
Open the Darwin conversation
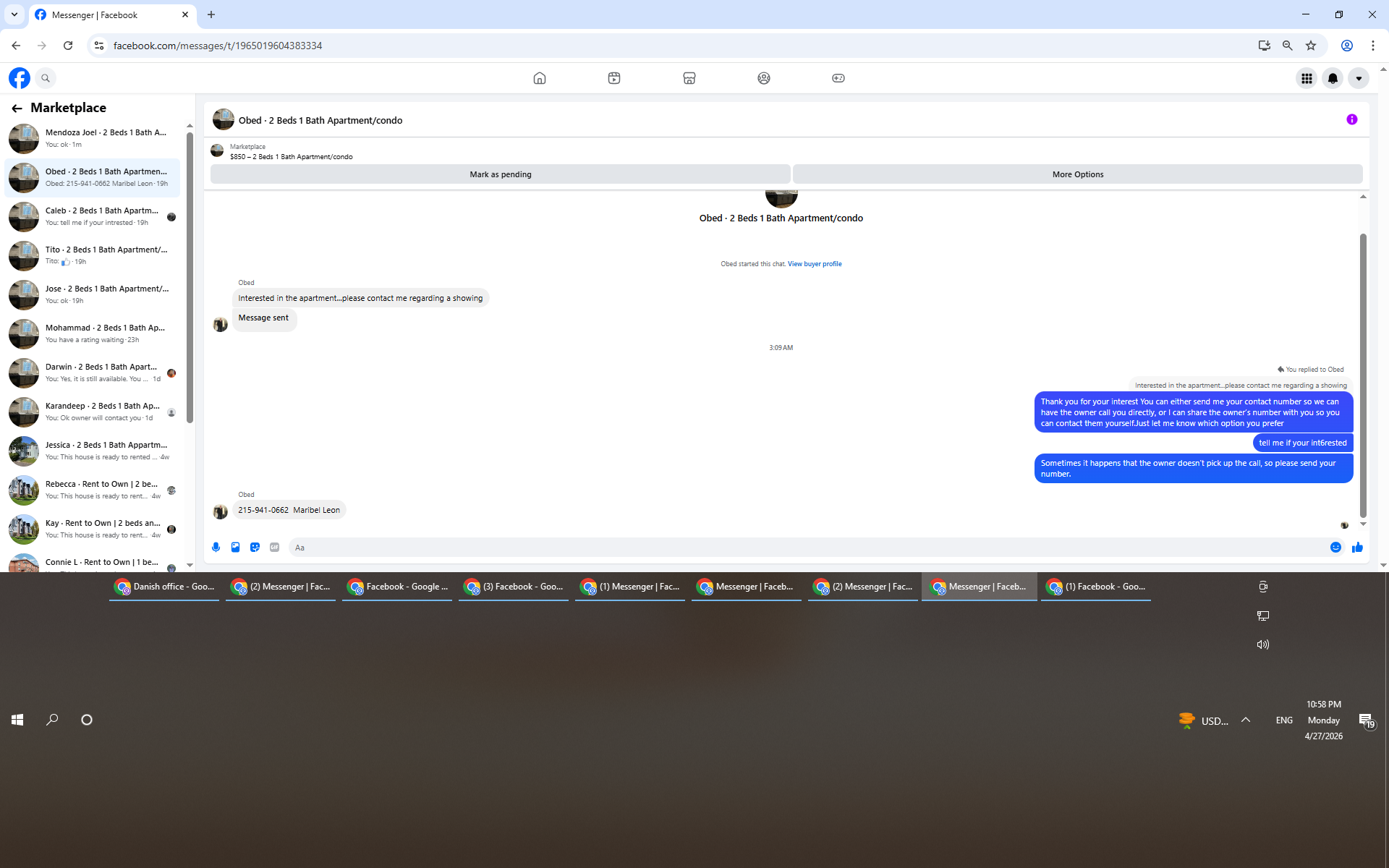(93, 373)
